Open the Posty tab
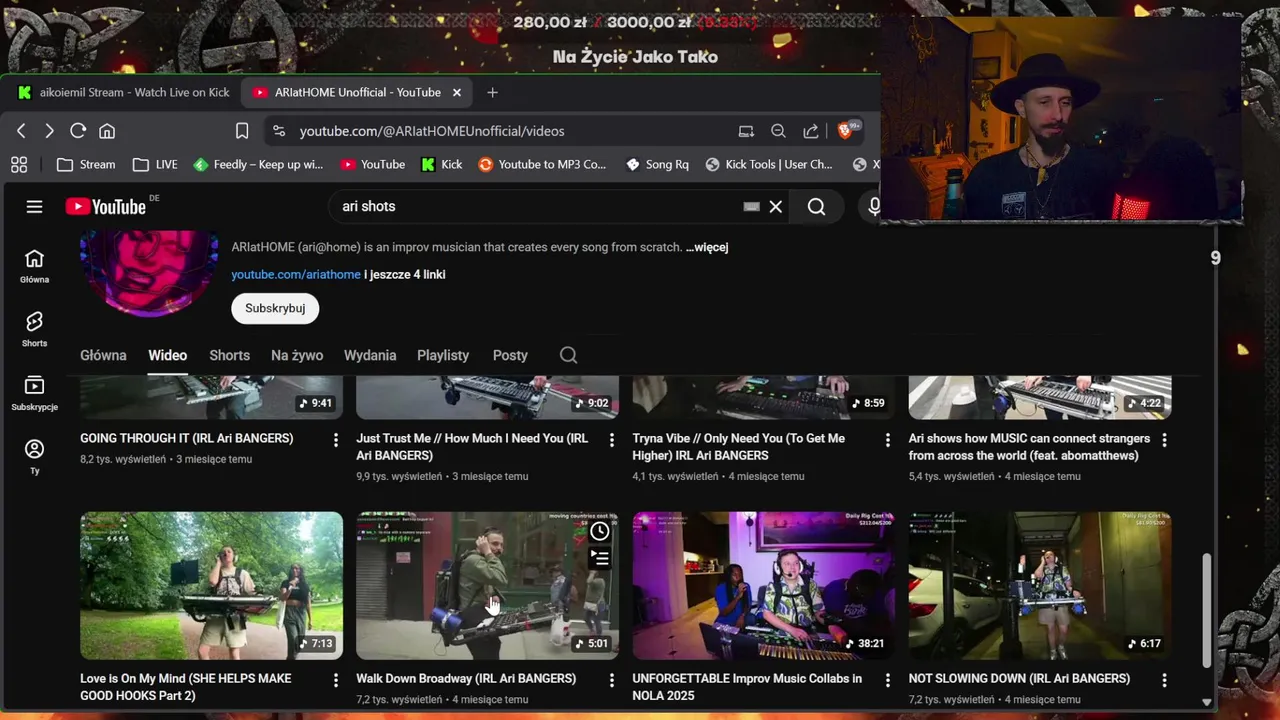 [510, 355]
